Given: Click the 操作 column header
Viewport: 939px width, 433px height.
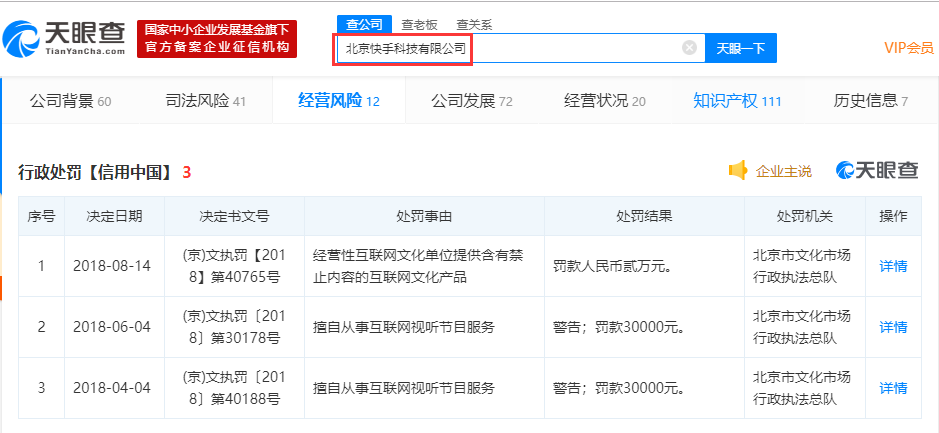Looking at the screenshot, I should pos(893,216).
